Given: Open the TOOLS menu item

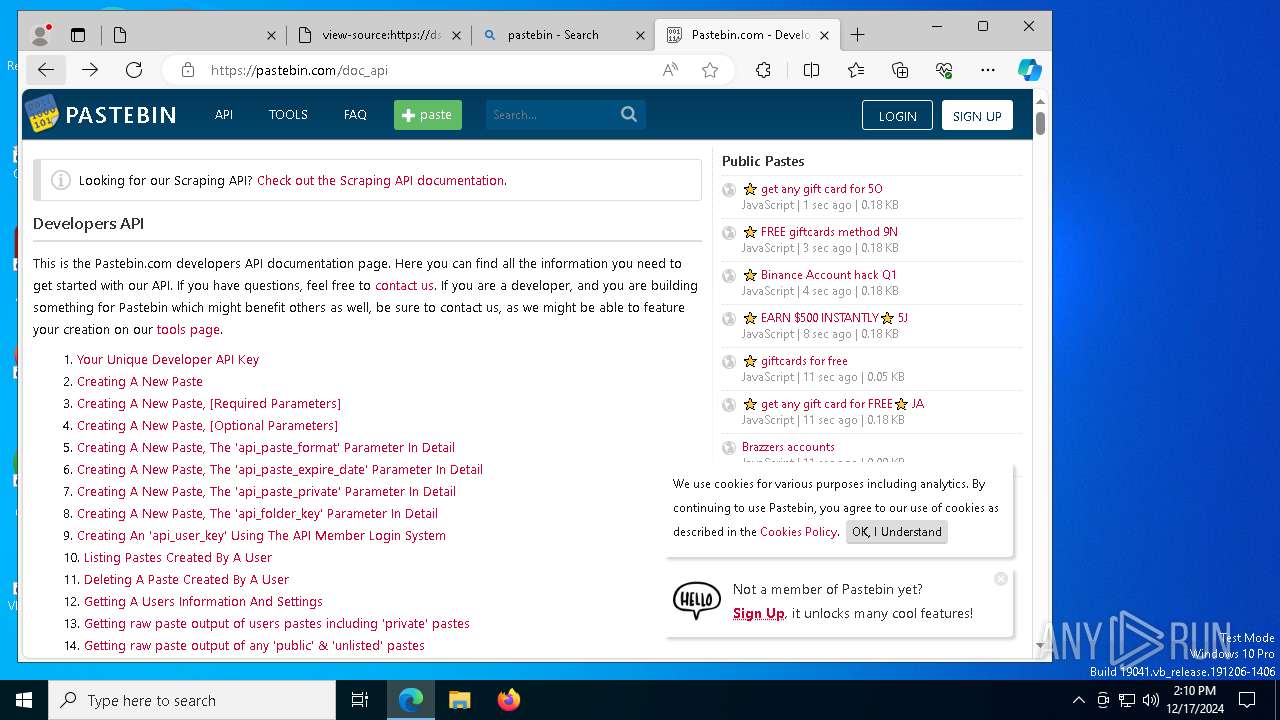Looking at the screenshot, I should pyautogui.click(x=288, y=115).
